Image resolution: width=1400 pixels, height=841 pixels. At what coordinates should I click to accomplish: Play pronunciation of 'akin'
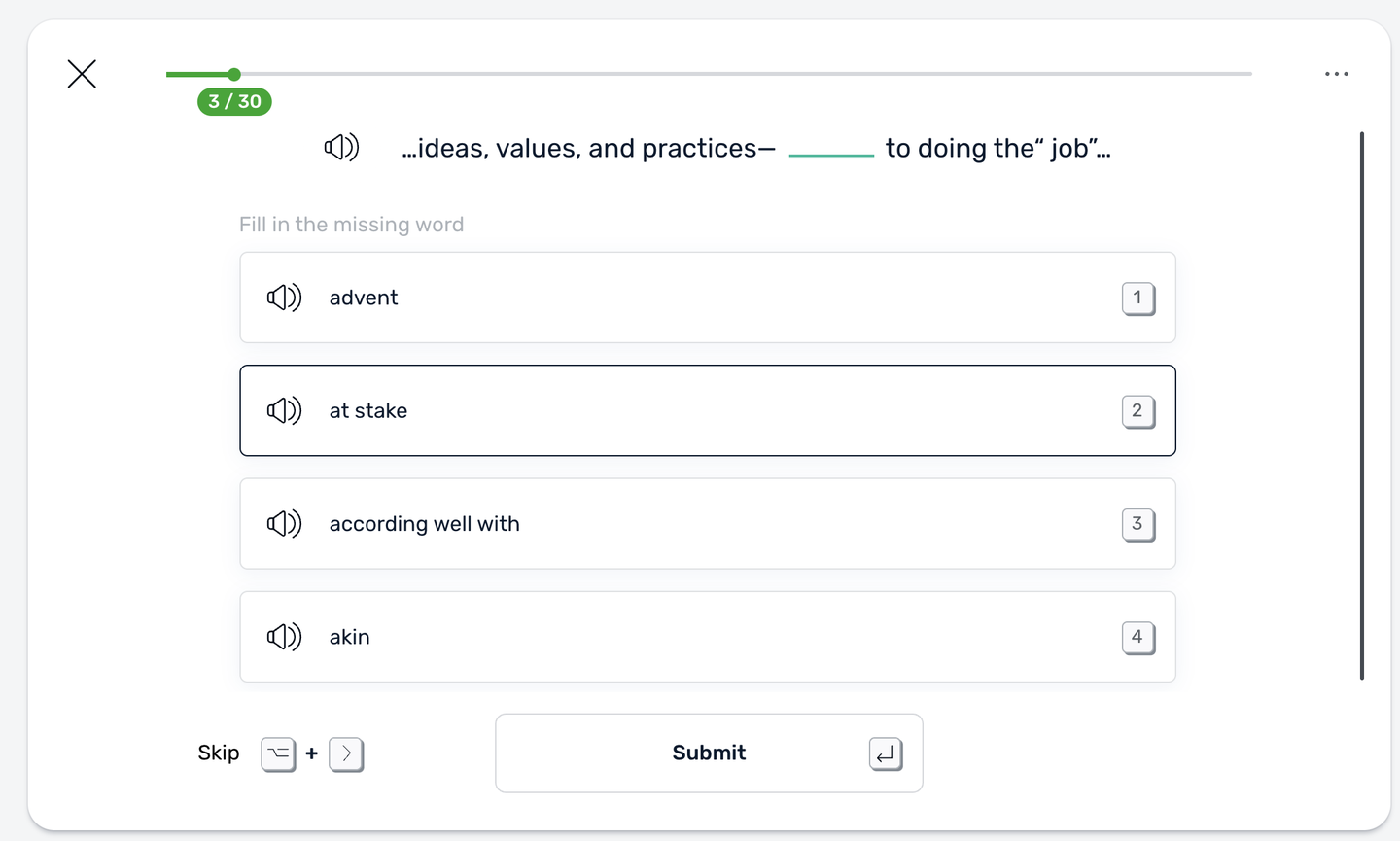tap(284, 637)
